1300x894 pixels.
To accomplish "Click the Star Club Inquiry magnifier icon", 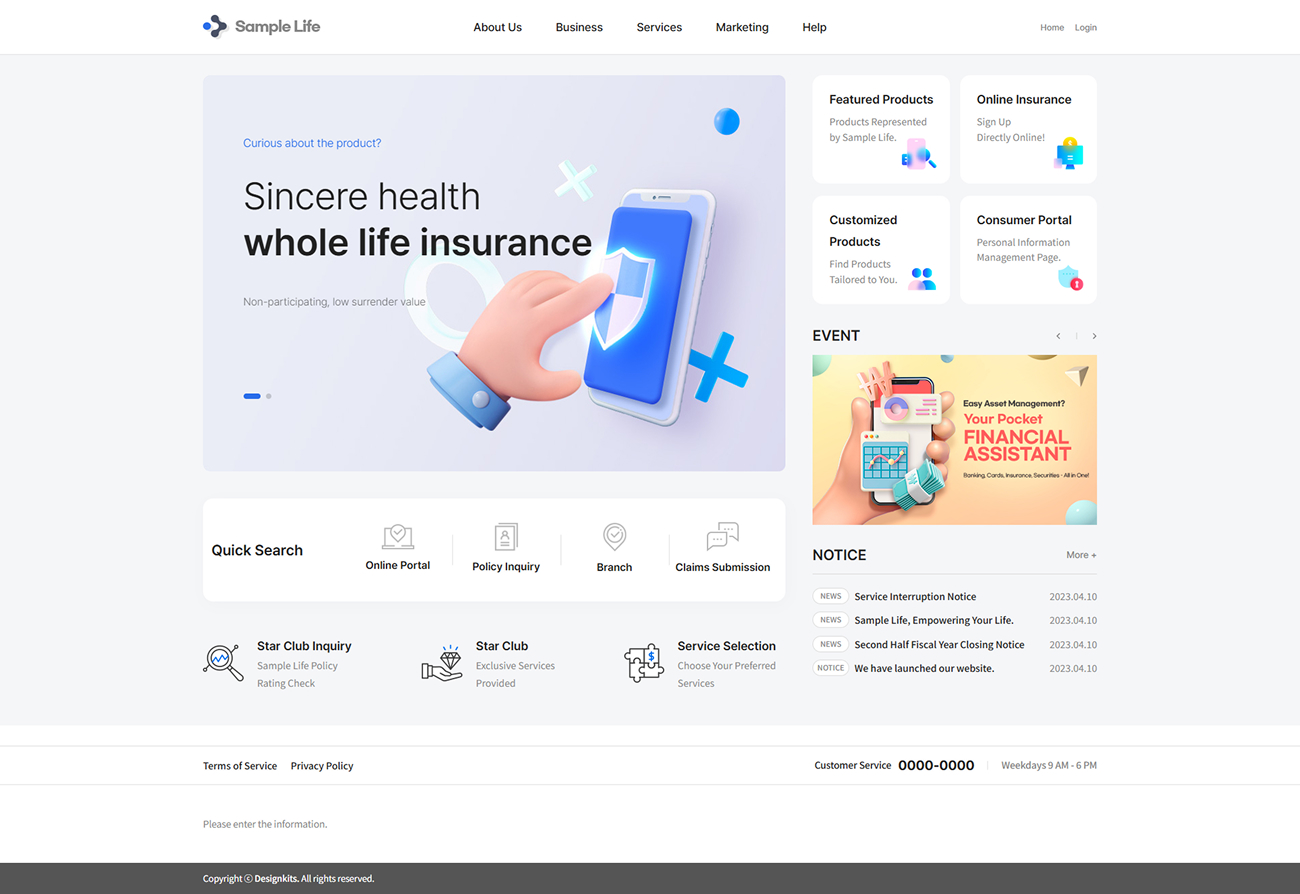I will click(222, 662).
